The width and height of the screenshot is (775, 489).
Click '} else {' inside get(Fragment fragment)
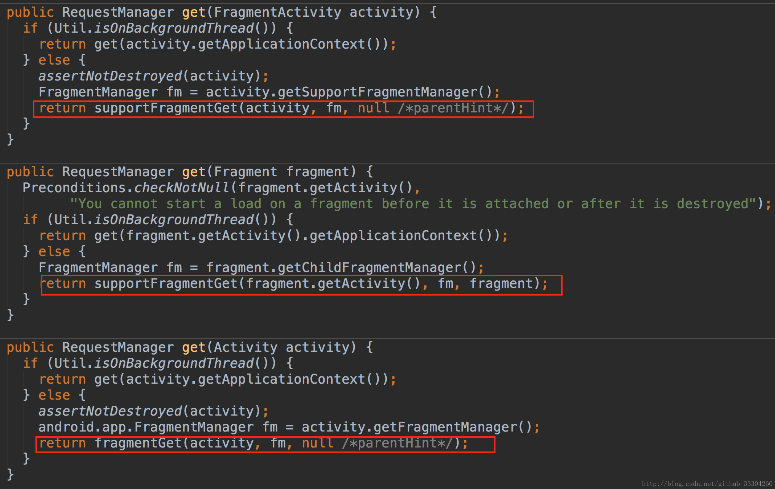pos(54,252)
